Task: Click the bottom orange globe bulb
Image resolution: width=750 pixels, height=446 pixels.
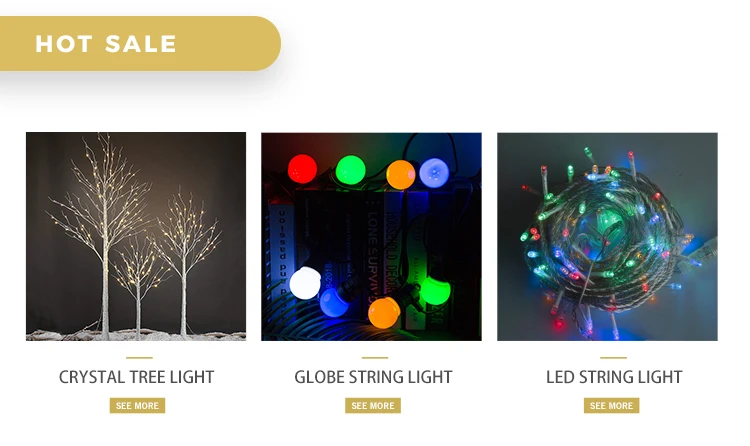Action: pyautogui.click(x=384, y=312)
